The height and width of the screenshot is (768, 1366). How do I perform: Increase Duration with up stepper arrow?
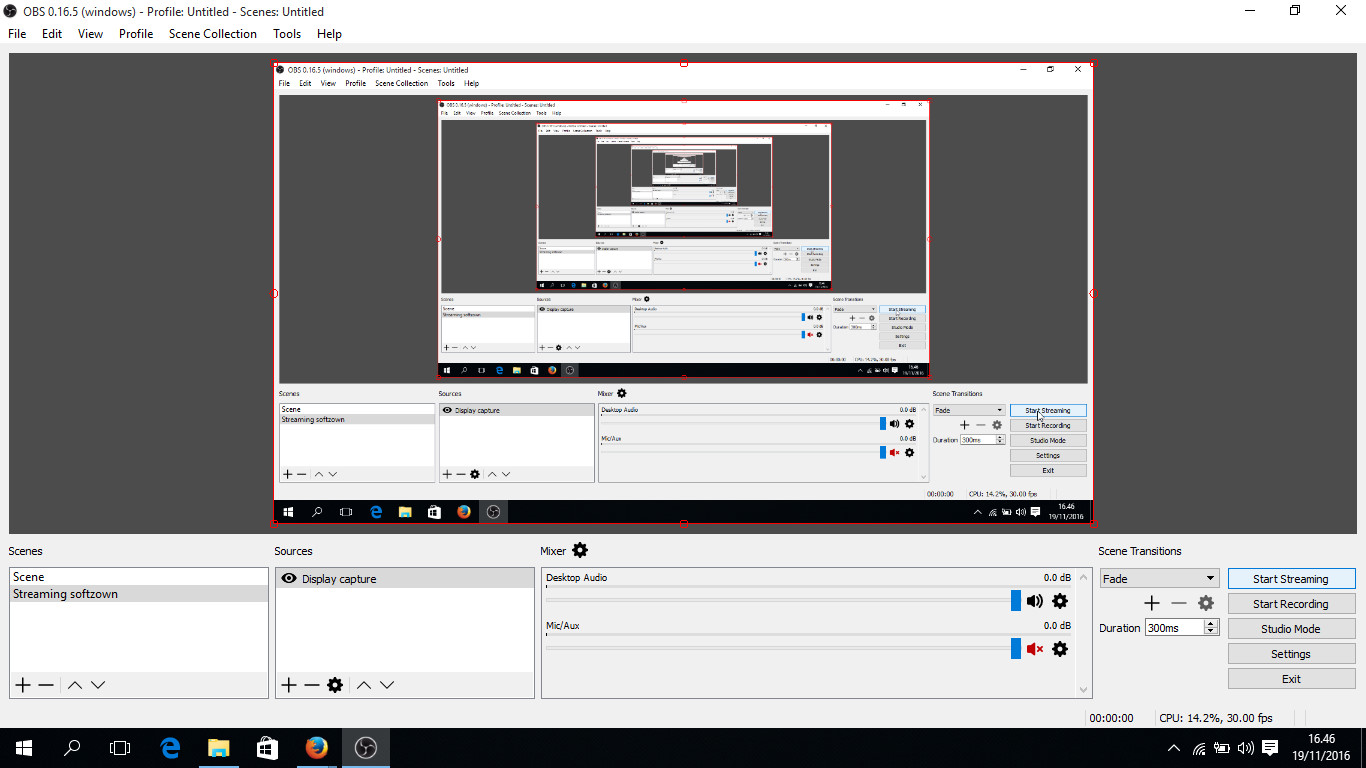click(x=1212, y=624)
